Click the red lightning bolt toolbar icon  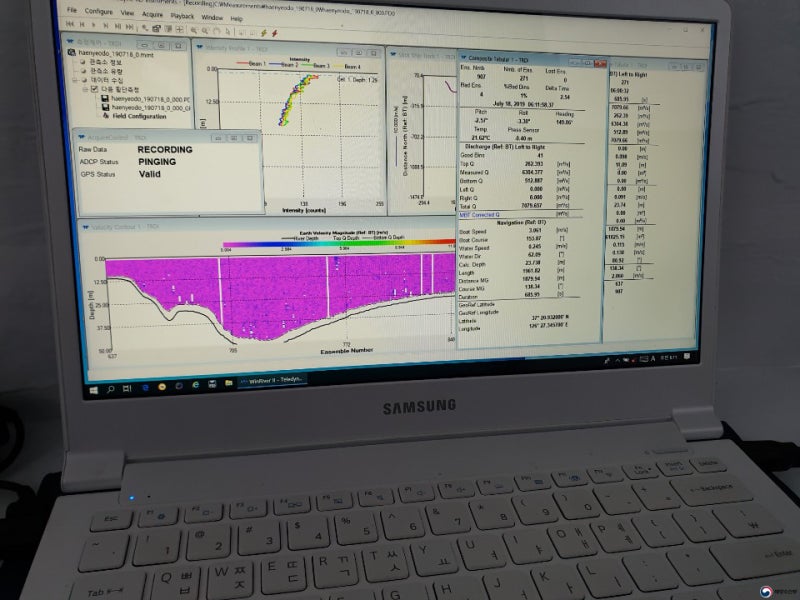pyautogui.click(x=274, y=34)
